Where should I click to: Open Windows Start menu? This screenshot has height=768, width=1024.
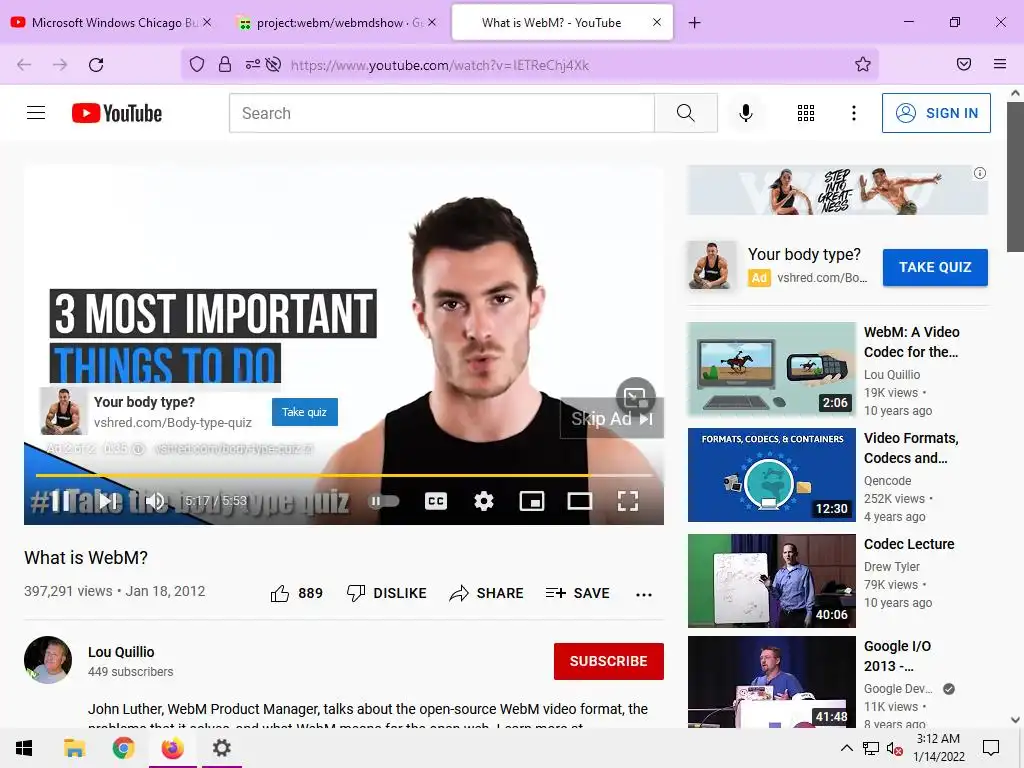click(24, 748)
